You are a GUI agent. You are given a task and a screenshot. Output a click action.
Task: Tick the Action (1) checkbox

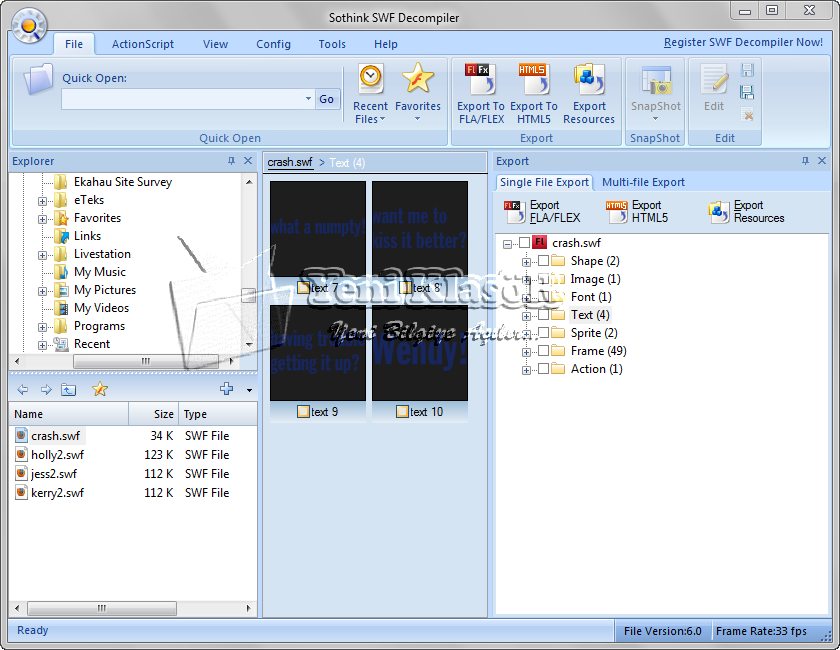544,369
